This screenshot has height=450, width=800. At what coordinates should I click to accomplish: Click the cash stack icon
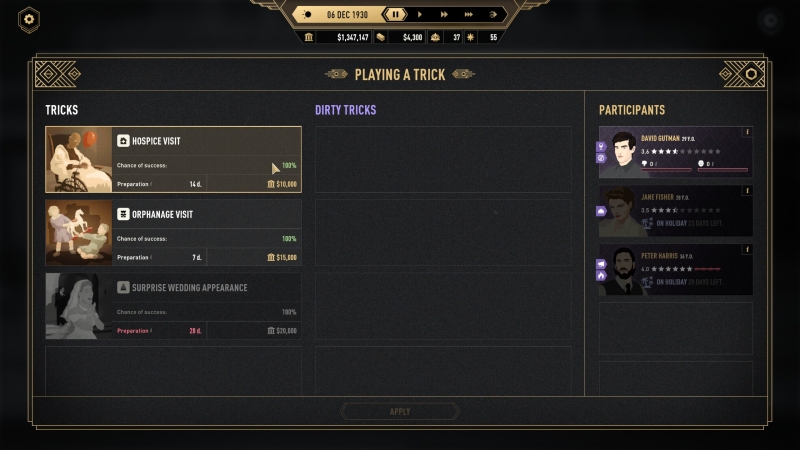pyautogui.click(x=380, y=37)
